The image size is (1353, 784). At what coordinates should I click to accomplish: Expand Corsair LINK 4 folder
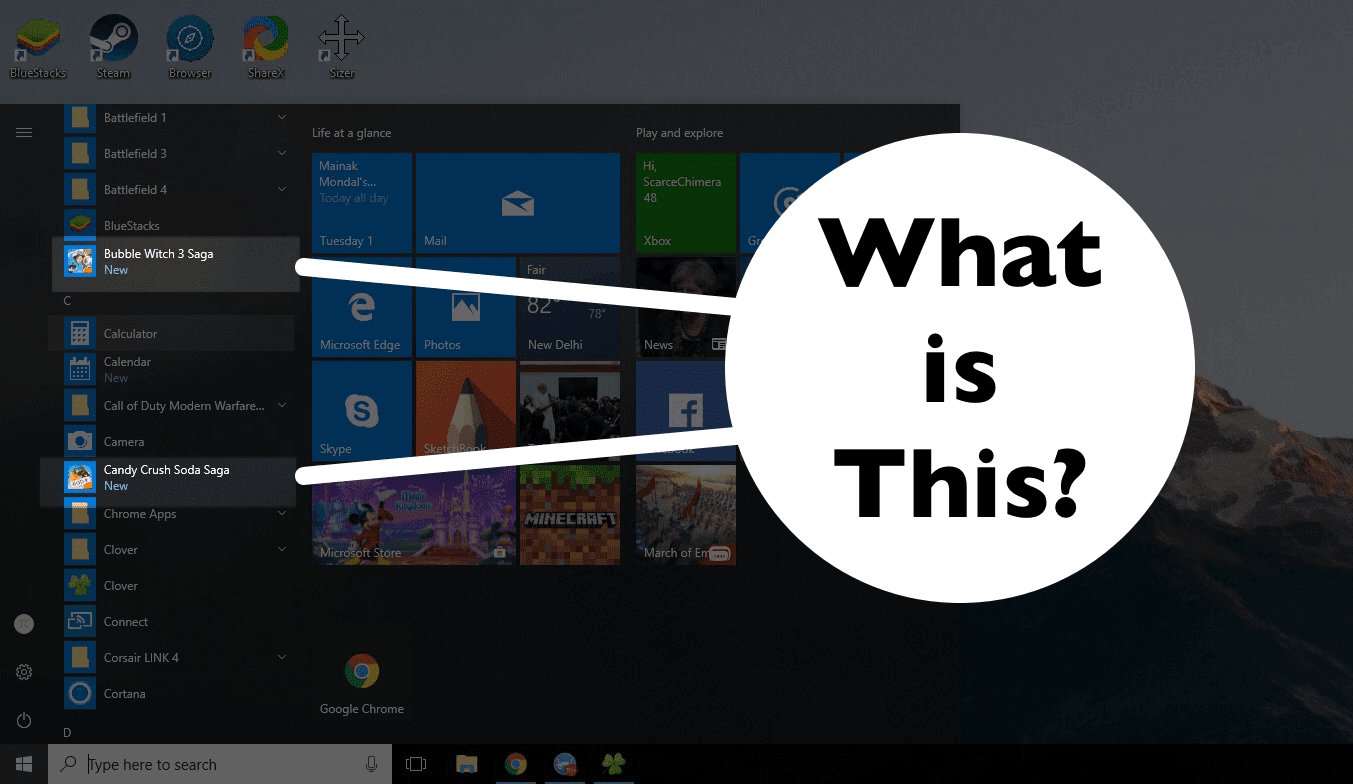282,658
